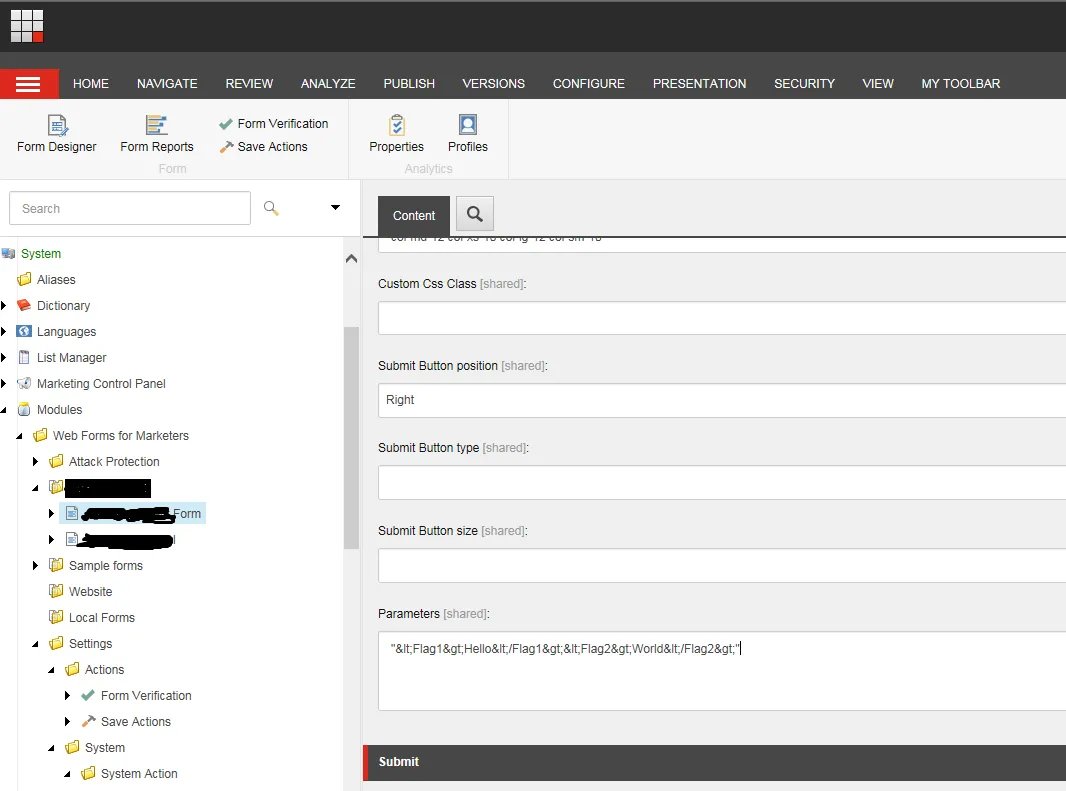Collapse the Actions folder

pyautogui.click(x=52, y=670)
